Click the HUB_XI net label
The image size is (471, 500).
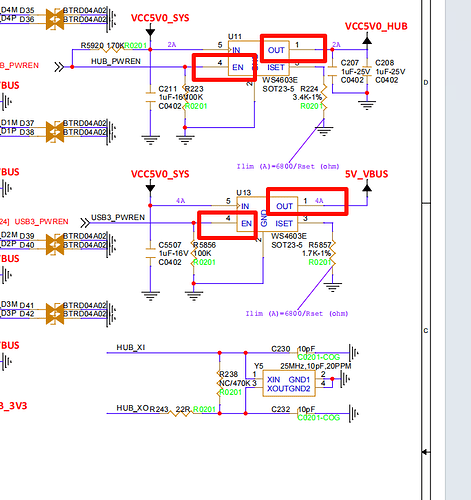coord(131,347)
